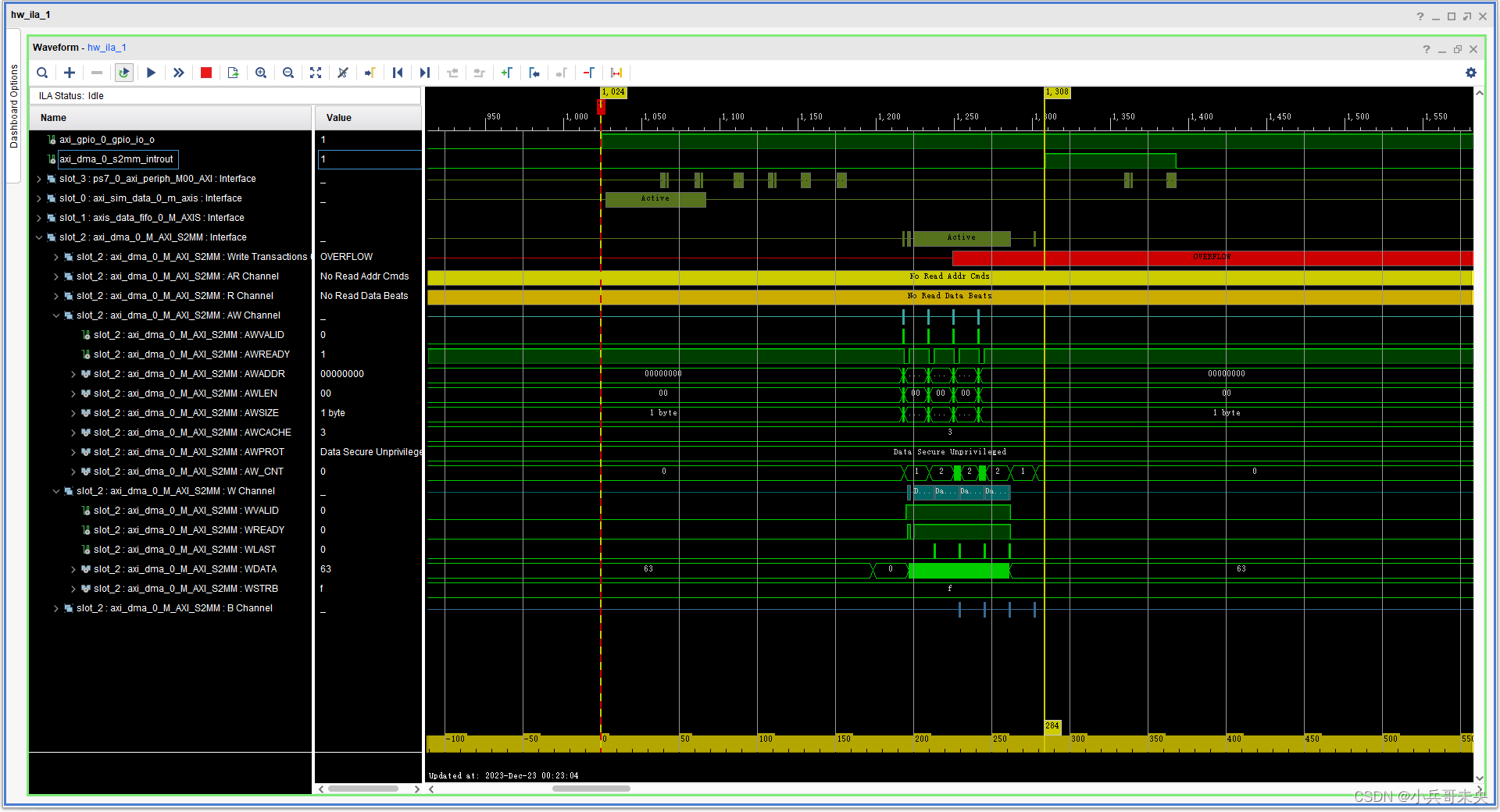
Task: Stop the ILA trigger
Action: point(206,73)
